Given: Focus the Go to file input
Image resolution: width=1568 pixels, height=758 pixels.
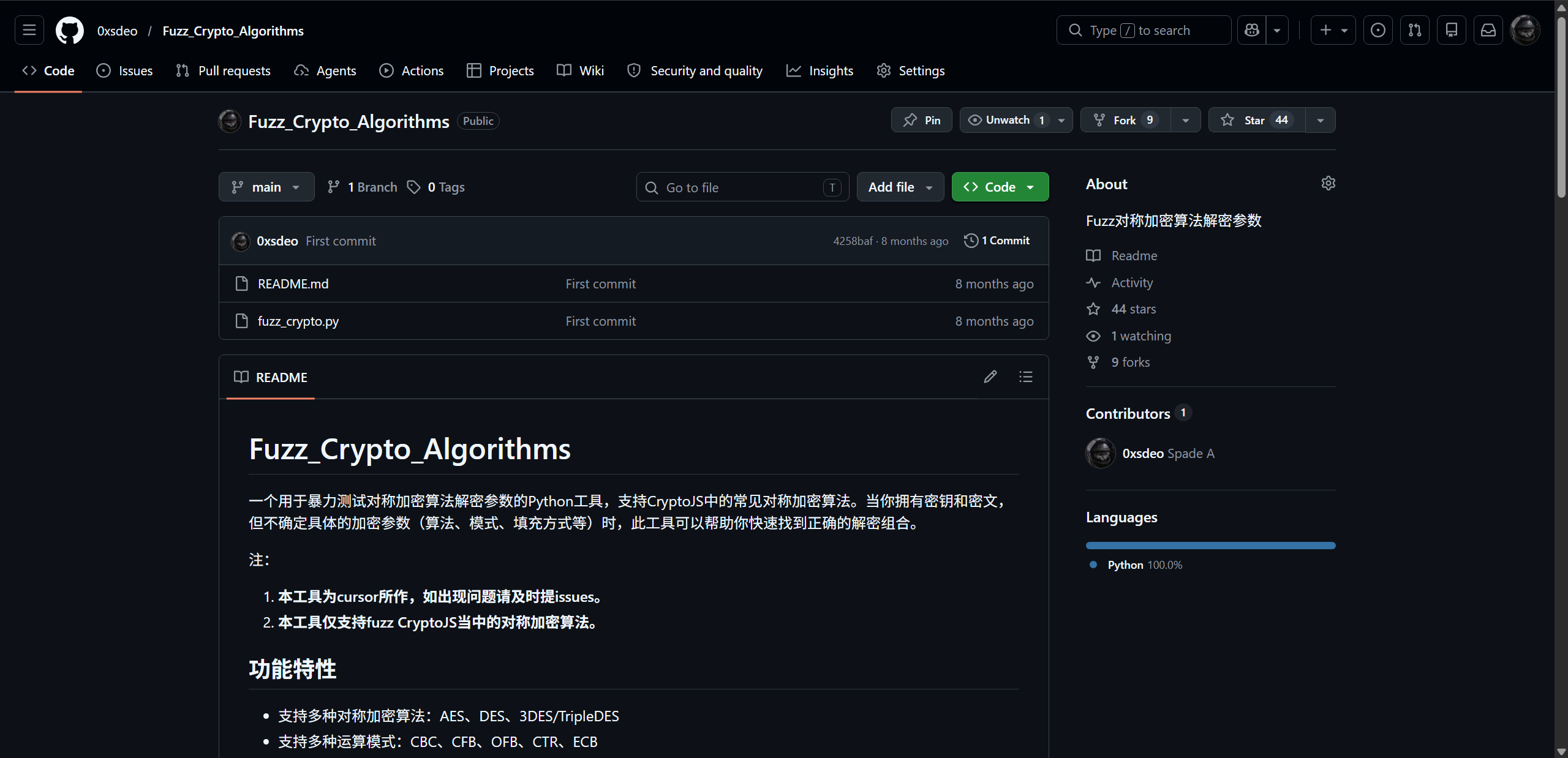Looking at the screenshot, I should coord(743,187).
